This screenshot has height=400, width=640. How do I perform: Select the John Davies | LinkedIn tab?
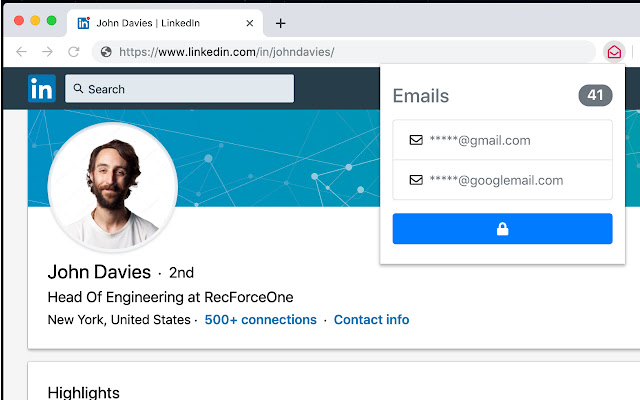pyautogui.click(x=165, y=23)
